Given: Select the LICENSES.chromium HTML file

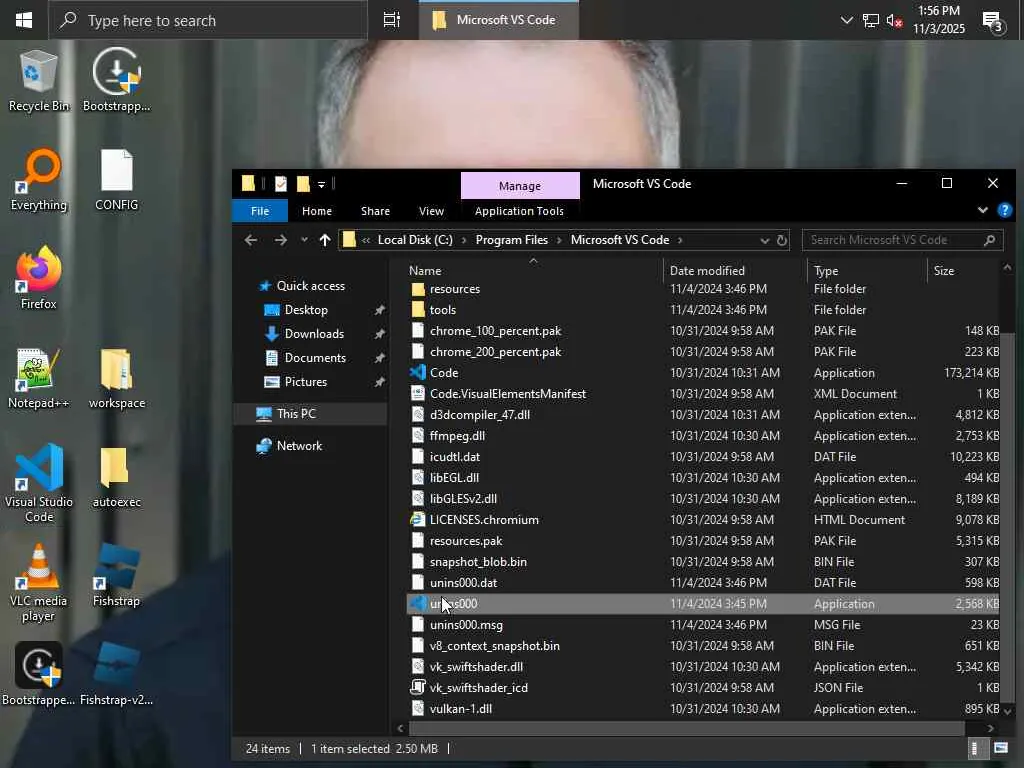Looking at the screenshot, I should pos(484,520).
